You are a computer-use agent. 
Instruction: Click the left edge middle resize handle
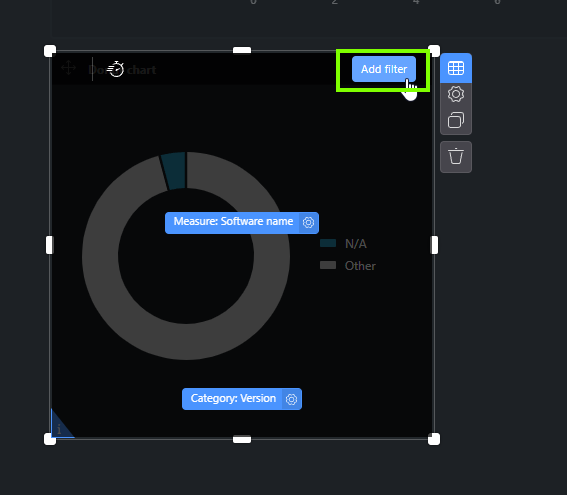(50, 245)
